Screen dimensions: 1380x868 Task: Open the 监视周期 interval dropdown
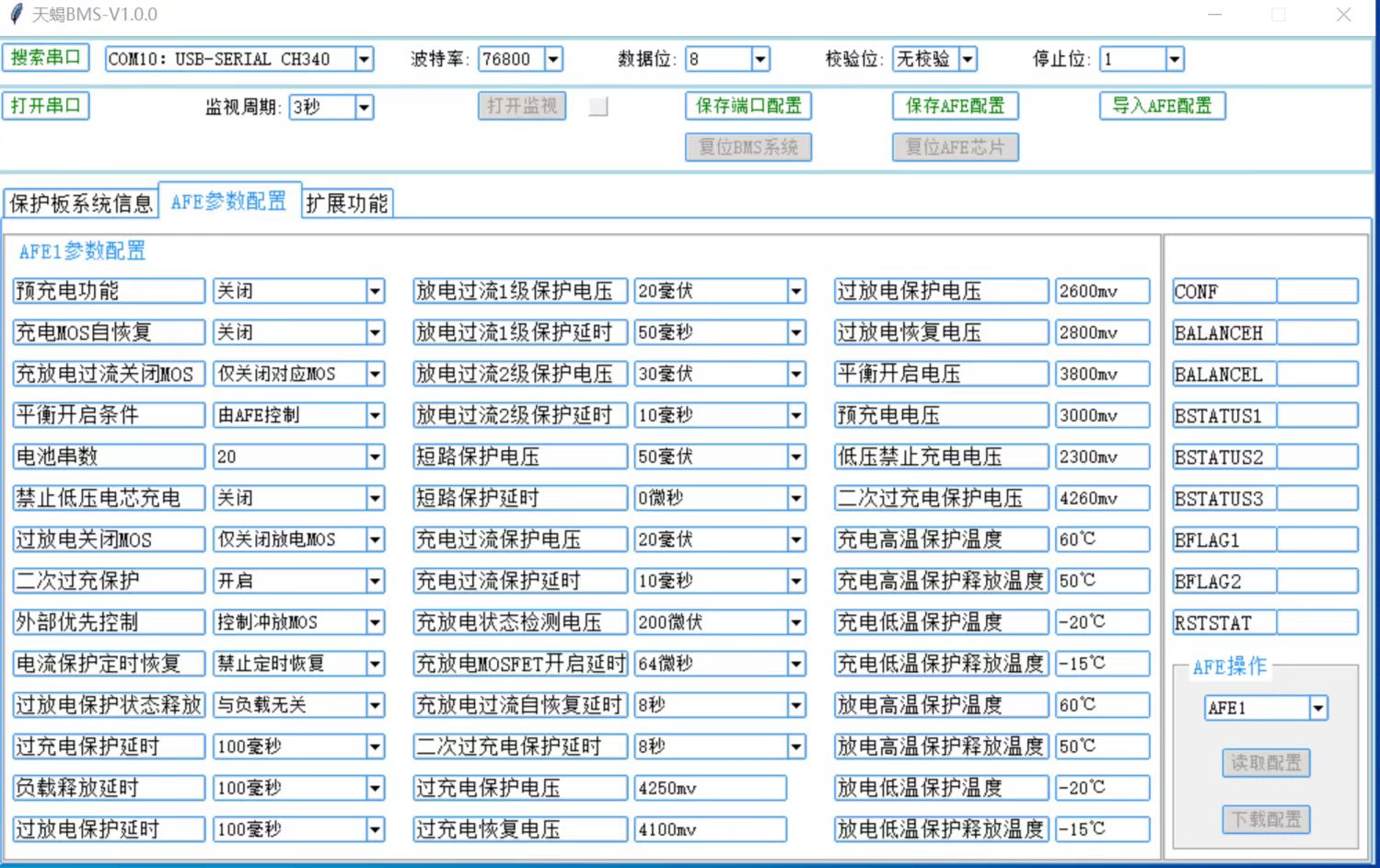pos(365,108)
